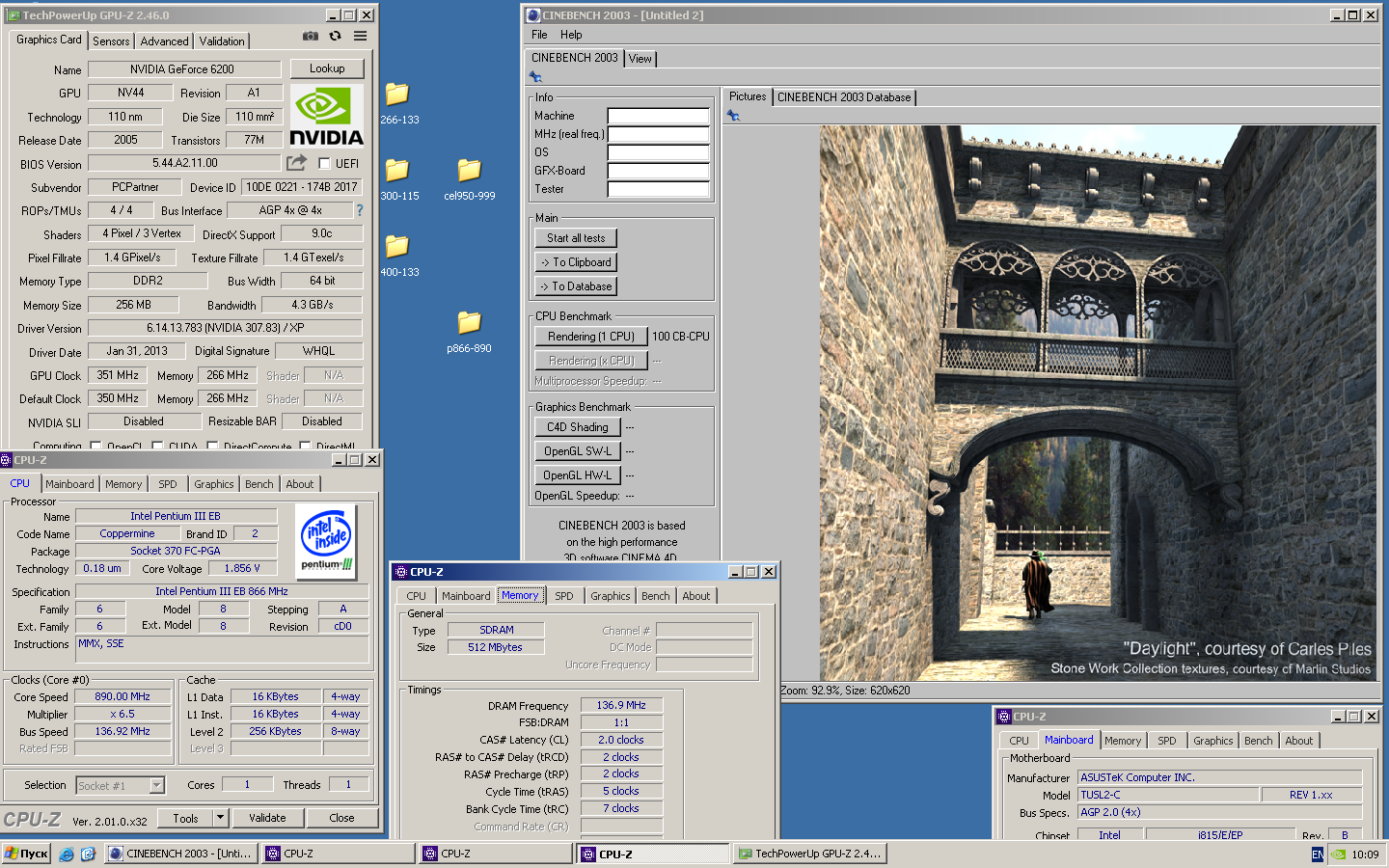Click the CPU-Z Mainboard window title icon

click(1004, 717)
